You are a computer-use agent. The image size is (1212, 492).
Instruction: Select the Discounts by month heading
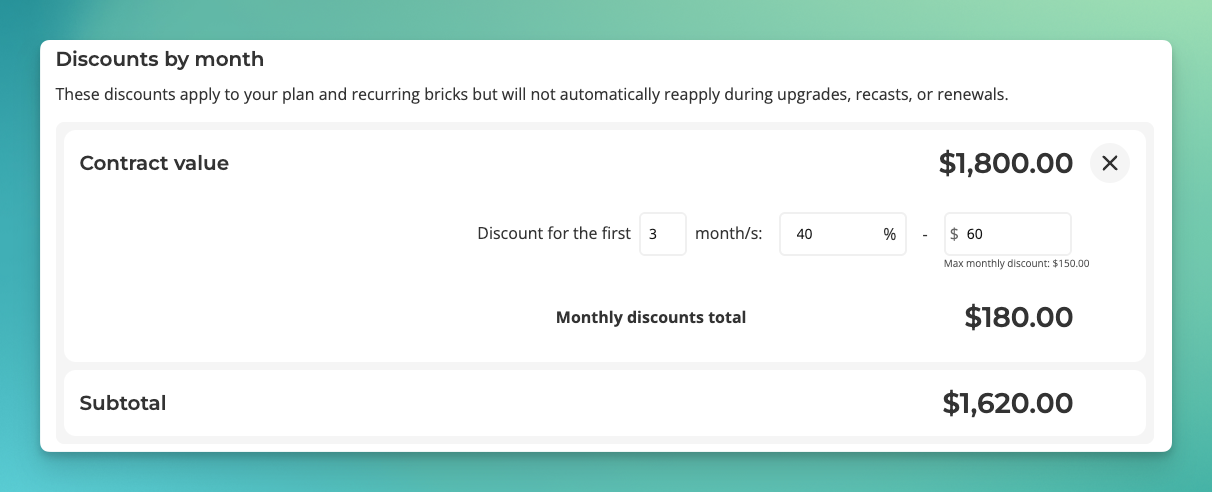160,59
